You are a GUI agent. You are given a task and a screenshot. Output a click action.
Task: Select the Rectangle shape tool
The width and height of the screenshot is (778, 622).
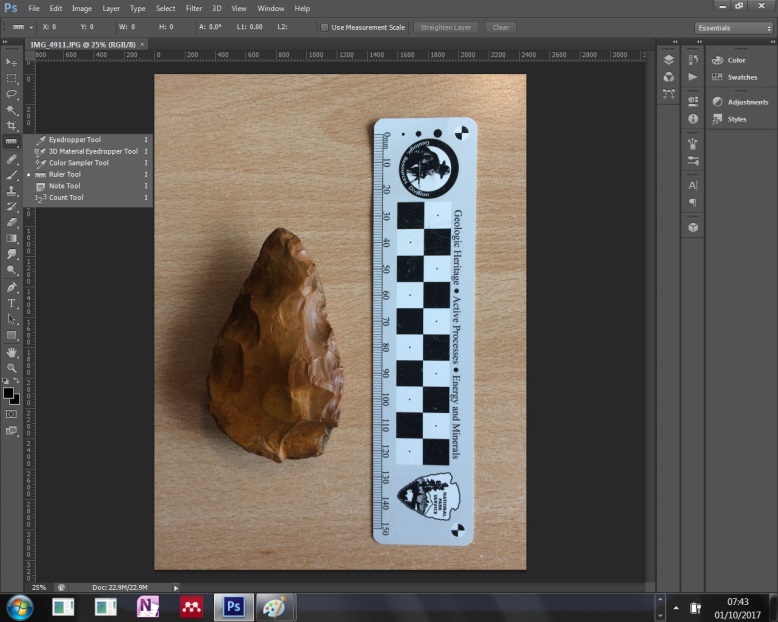tap(11, 335)
